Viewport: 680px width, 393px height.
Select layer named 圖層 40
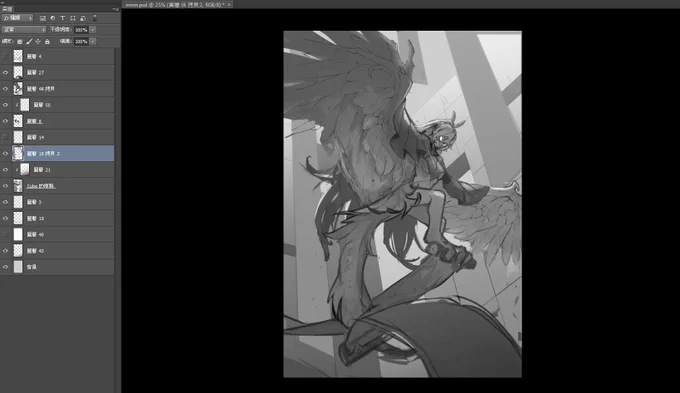(36, 234)
